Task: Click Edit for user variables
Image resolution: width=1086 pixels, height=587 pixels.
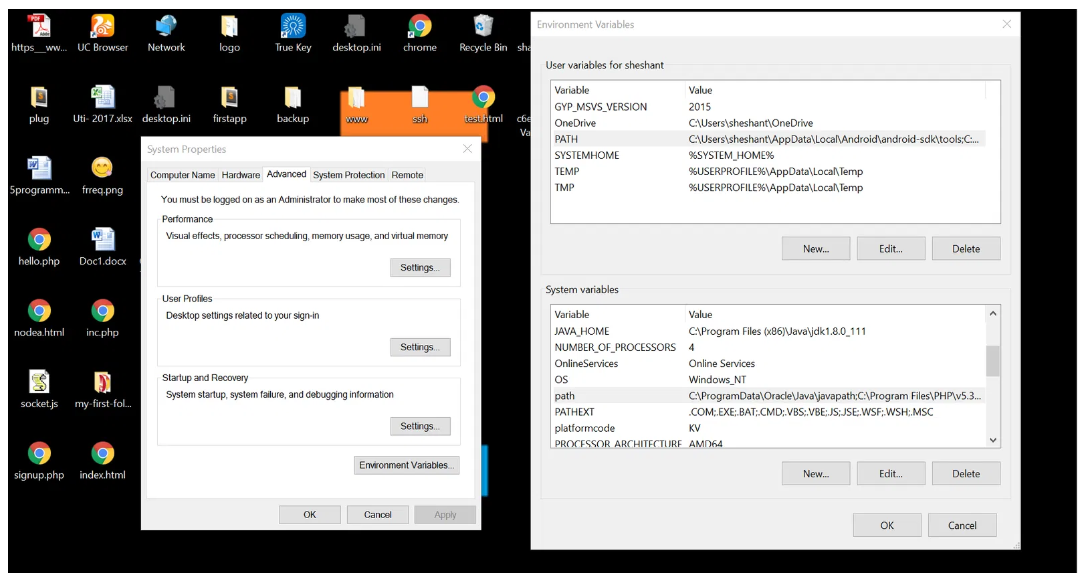Action: pos(890,249)
